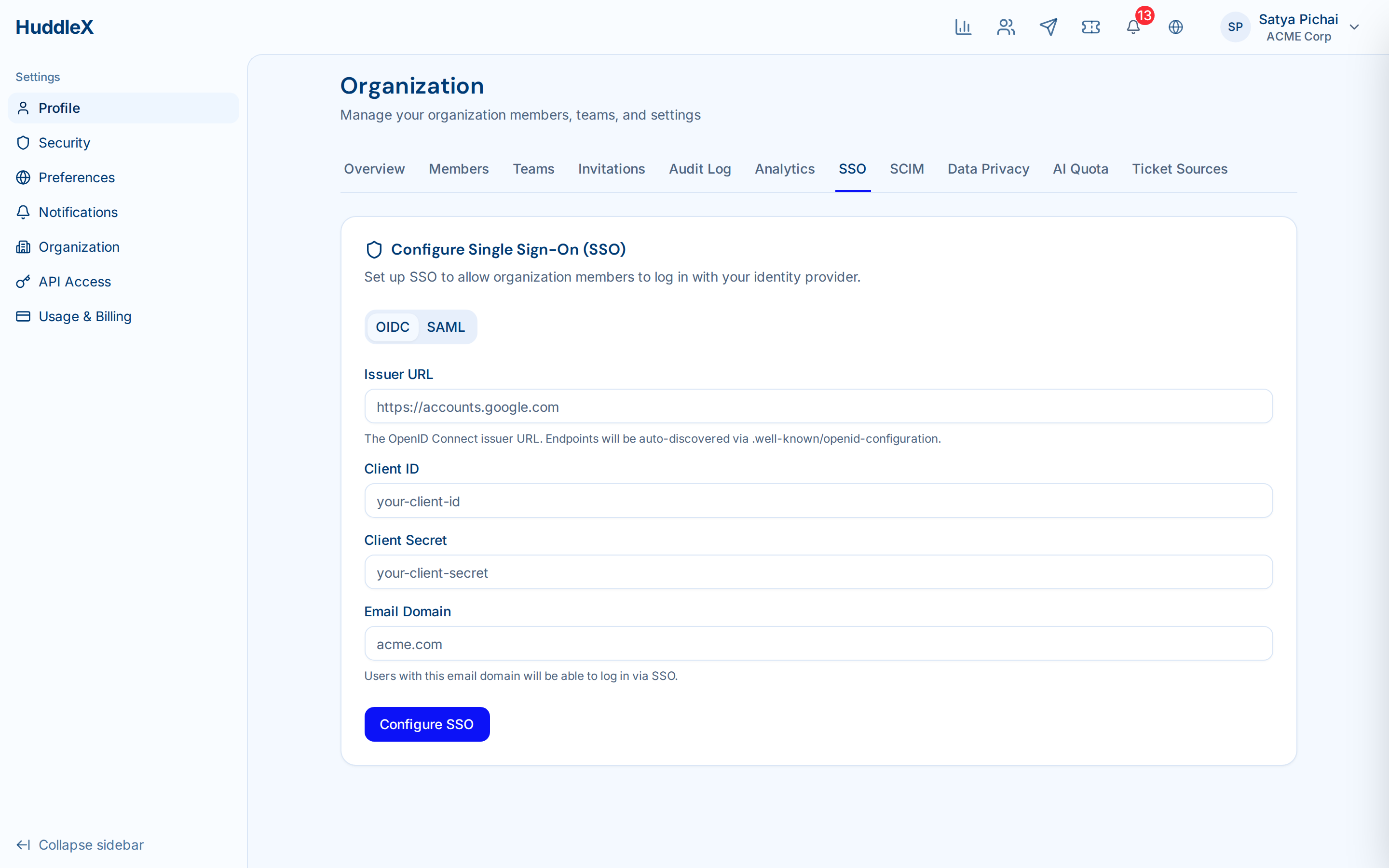Select the OIDC protocol option
This screenshot has height=868, width=1389.
click(x=393, y=327)
